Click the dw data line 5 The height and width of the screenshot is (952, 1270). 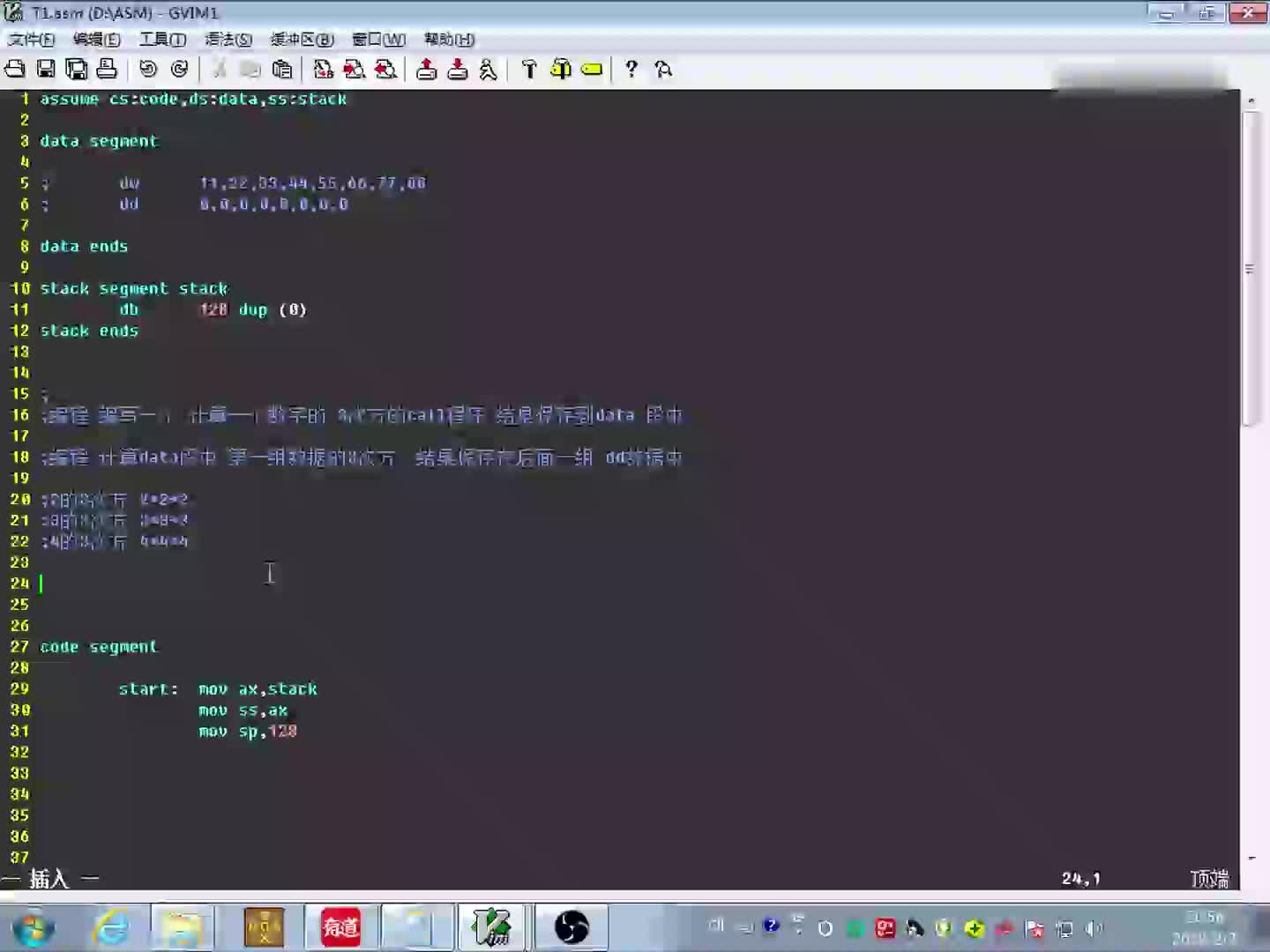234,183
